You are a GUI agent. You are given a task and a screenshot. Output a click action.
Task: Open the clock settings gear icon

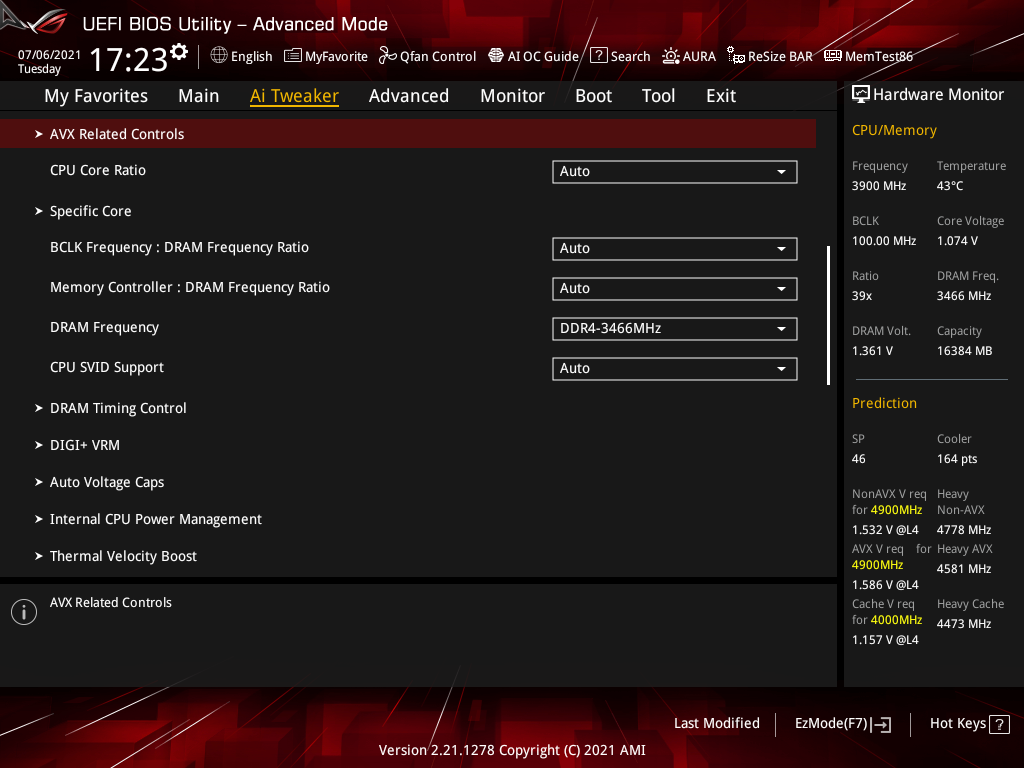coord(179,52)
